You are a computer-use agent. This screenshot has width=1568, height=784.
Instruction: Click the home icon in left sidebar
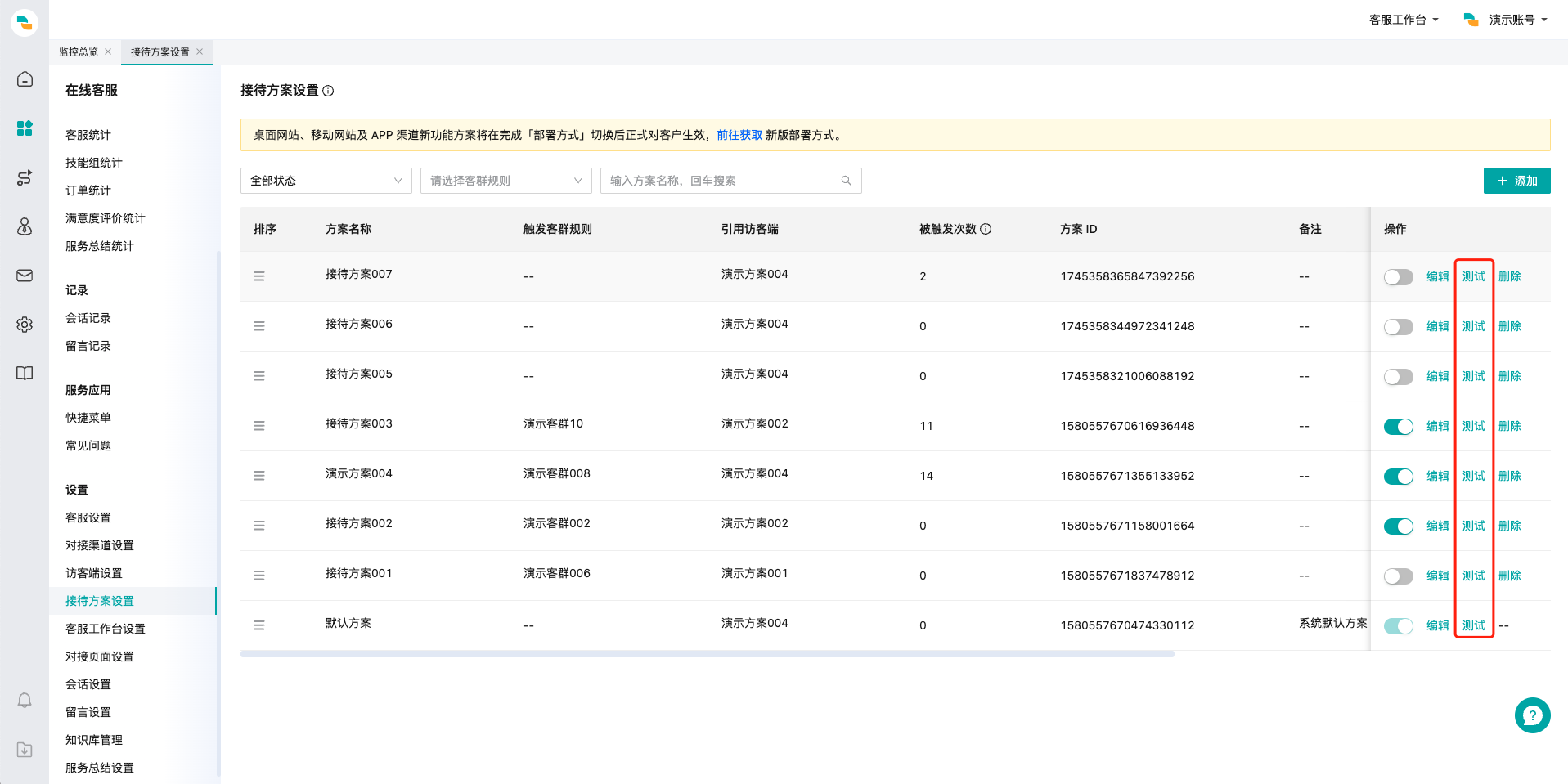(25, 79)
